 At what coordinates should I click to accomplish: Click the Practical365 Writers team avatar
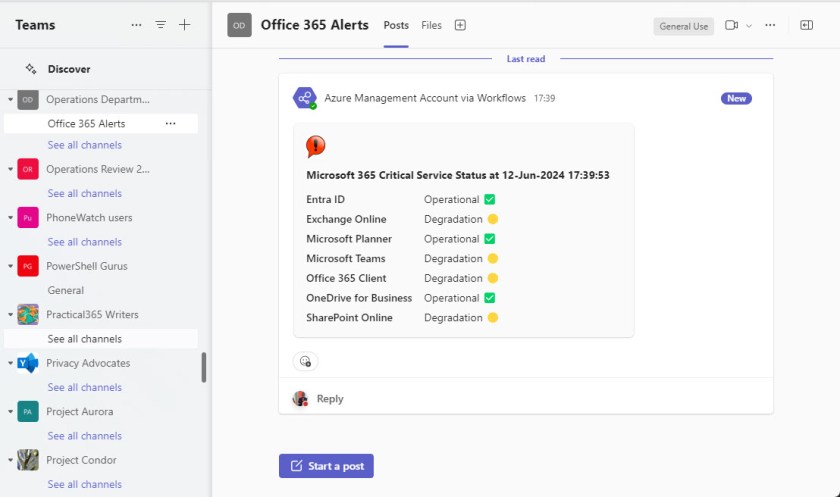point(28,315)
